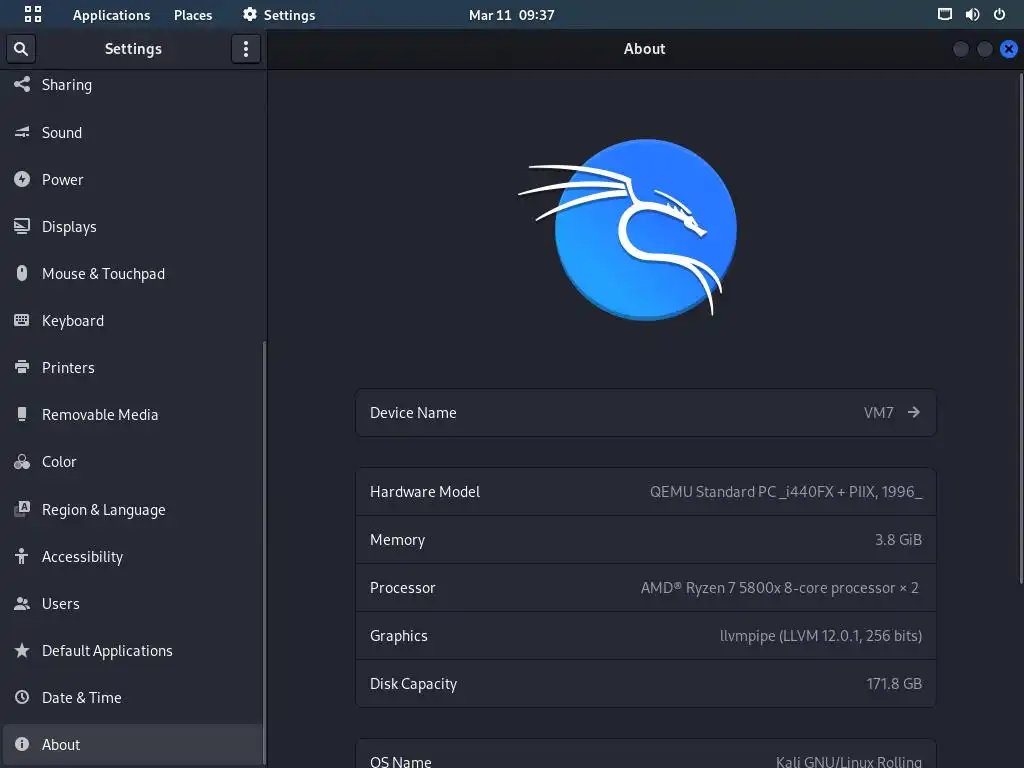Select the About entry in sidebar
The width and height of the screenshot is (1024, 768).
pyautogui.click(x=133, y=744)
